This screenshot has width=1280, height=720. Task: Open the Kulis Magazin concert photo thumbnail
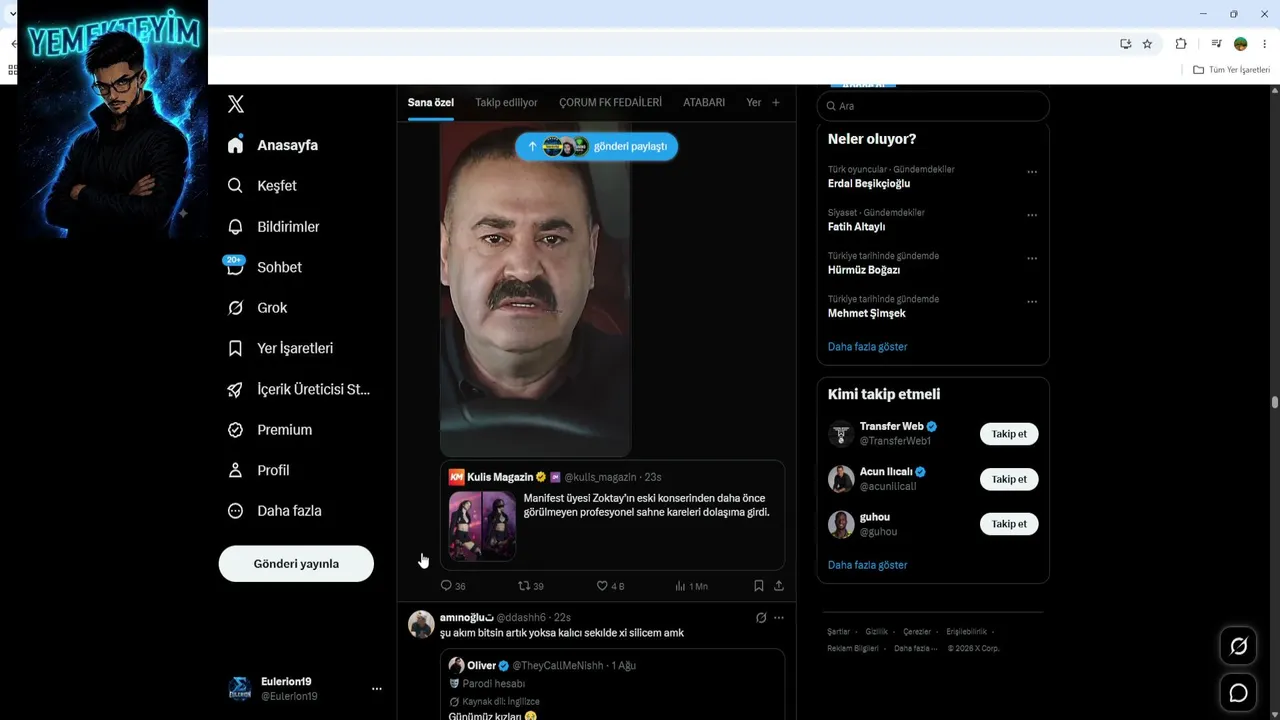[x=482, y=525]
